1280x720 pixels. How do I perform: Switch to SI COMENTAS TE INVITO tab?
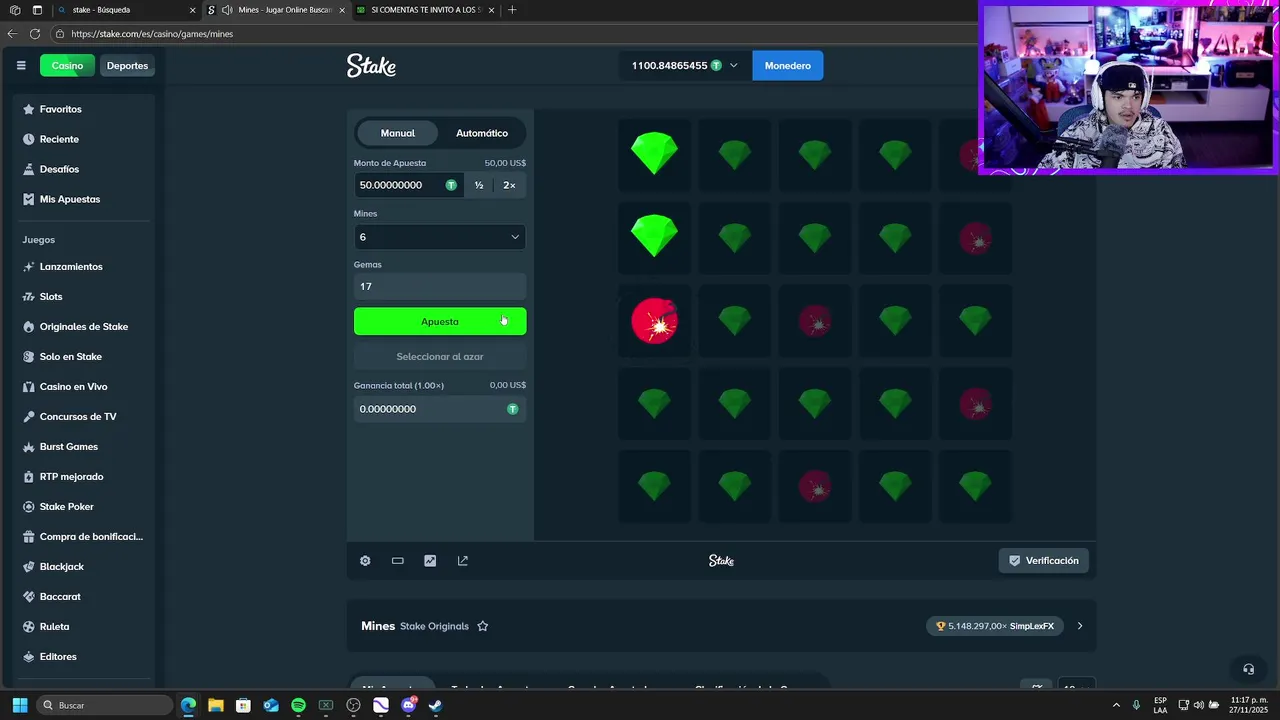tap(425, 10)
